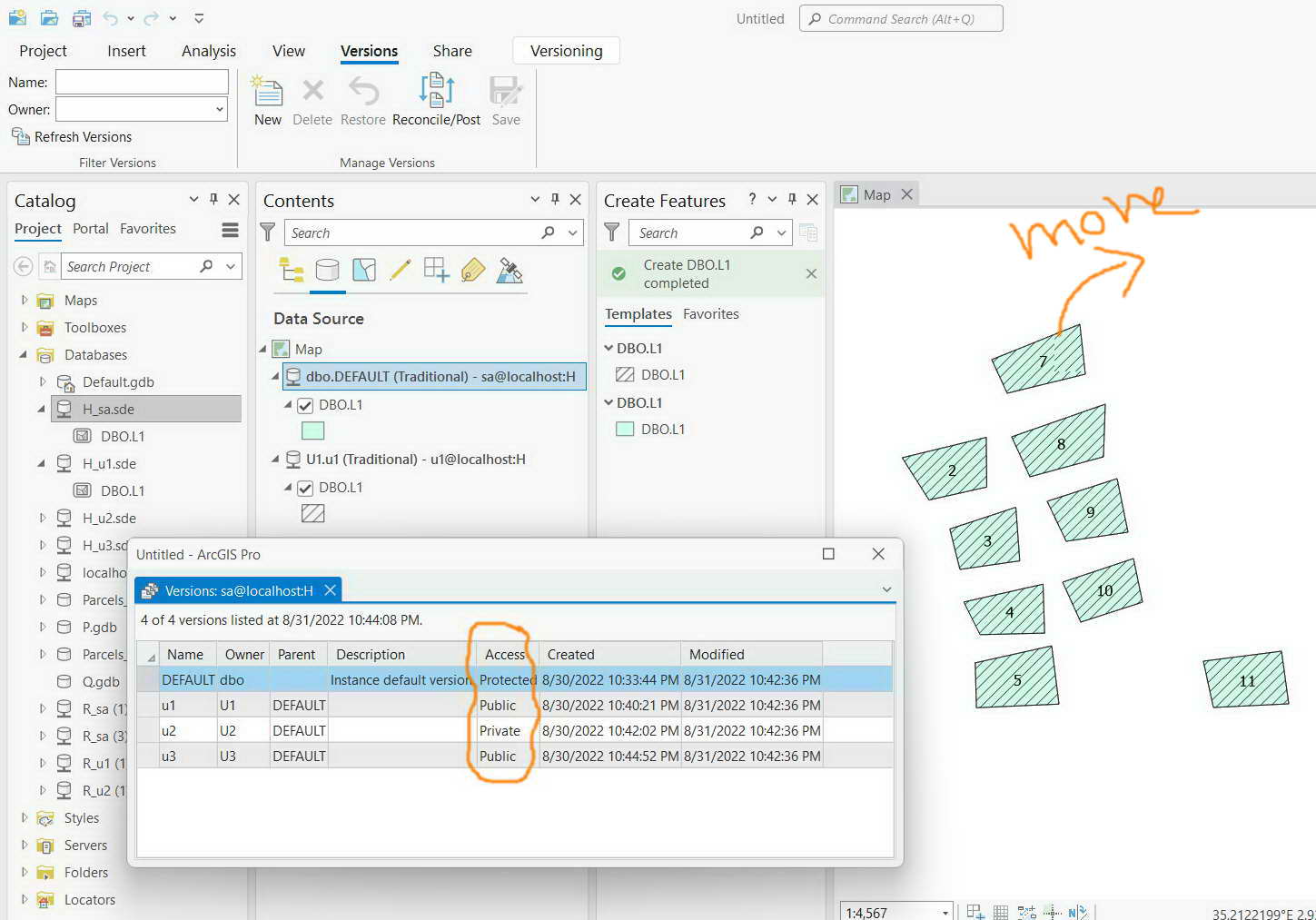Click the New version icon
Screen dimensions: 1316x920
point(267,92)
